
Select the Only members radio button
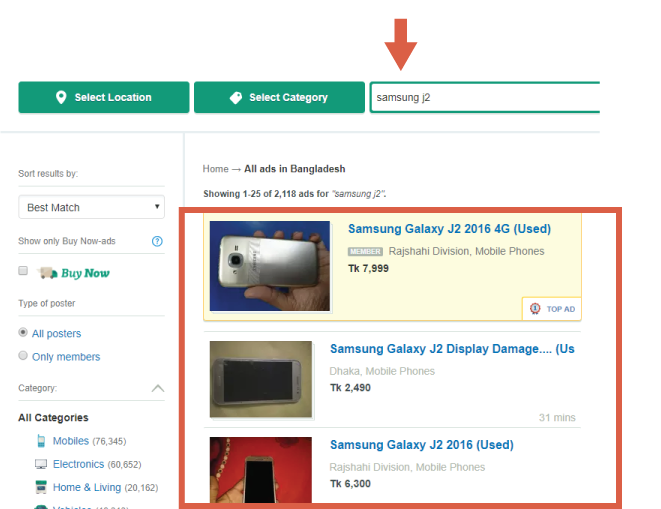pyautogui.click(x=23, y=355)
